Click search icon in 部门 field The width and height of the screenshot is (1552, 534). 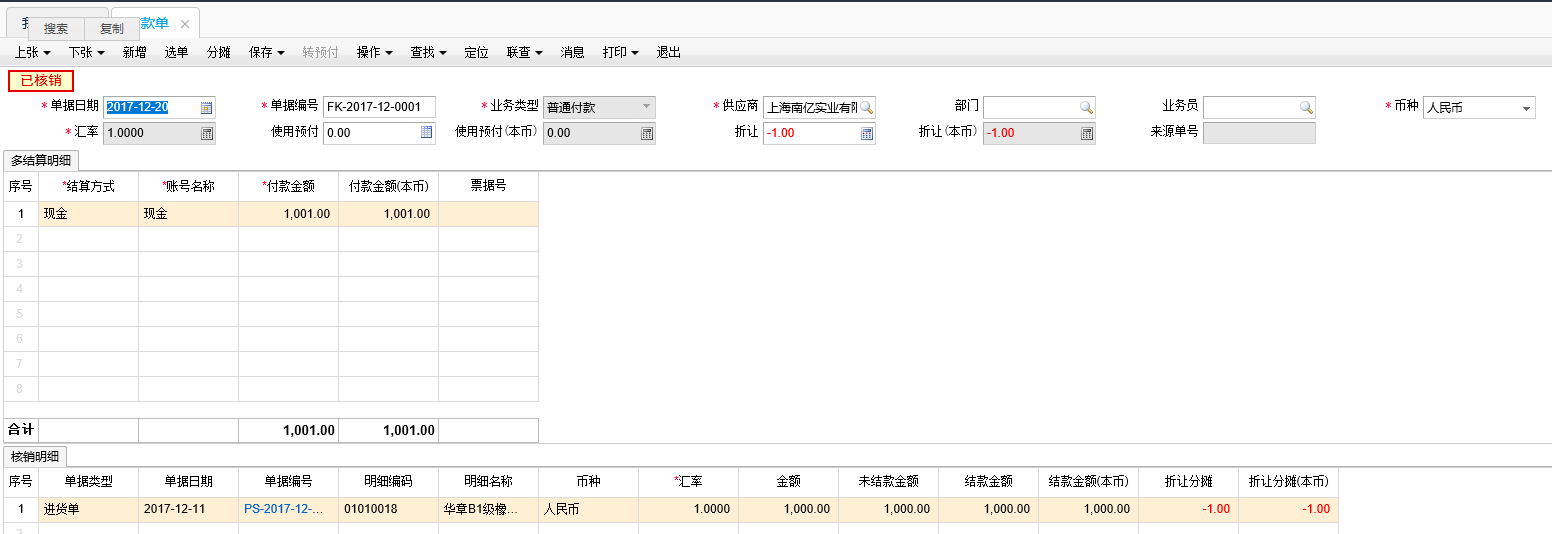point(1086,108)
